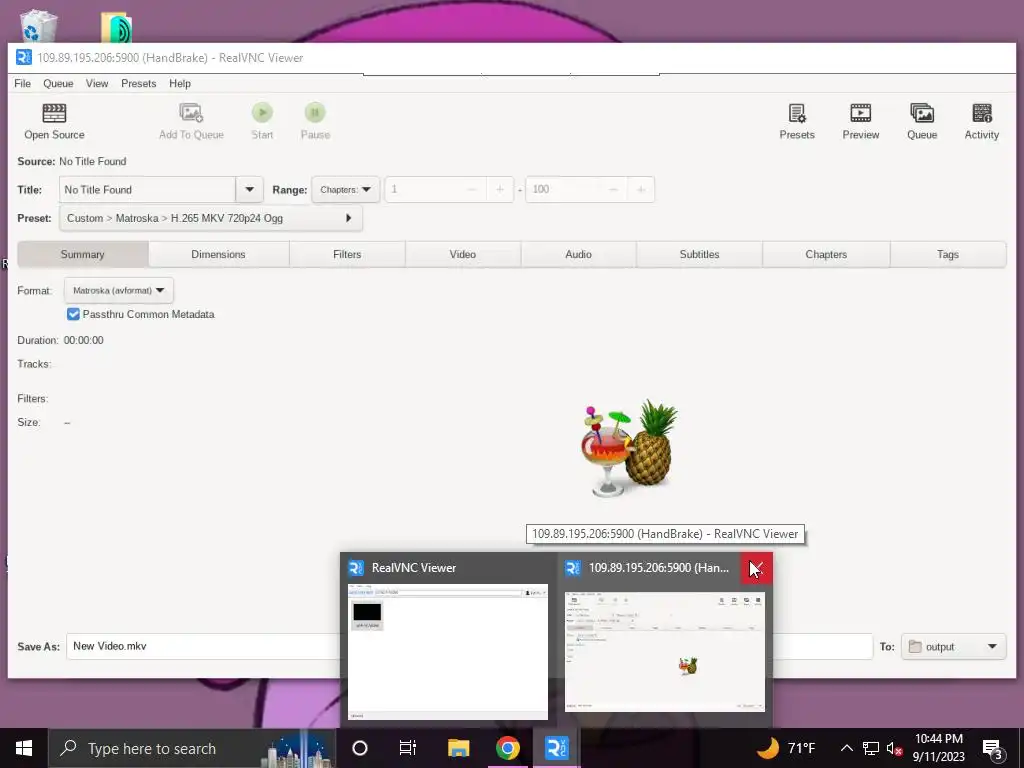This screenshot has height=768, width=1024.
Task: Select the RealVNC Viewer window thumbnail
Action: pyautogui.click(x=448, y=651)
